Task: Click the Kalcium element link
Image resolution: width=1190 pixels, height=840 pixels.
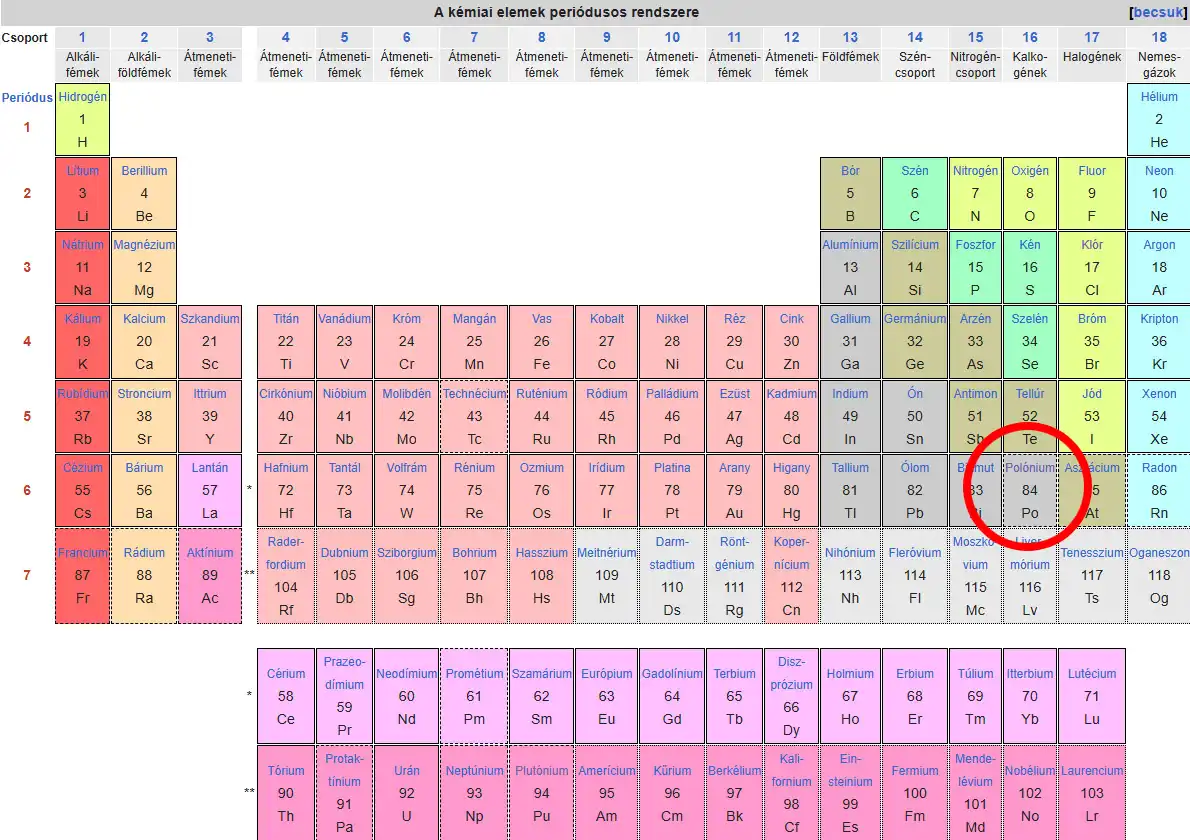Action: (x=144, y=319)
